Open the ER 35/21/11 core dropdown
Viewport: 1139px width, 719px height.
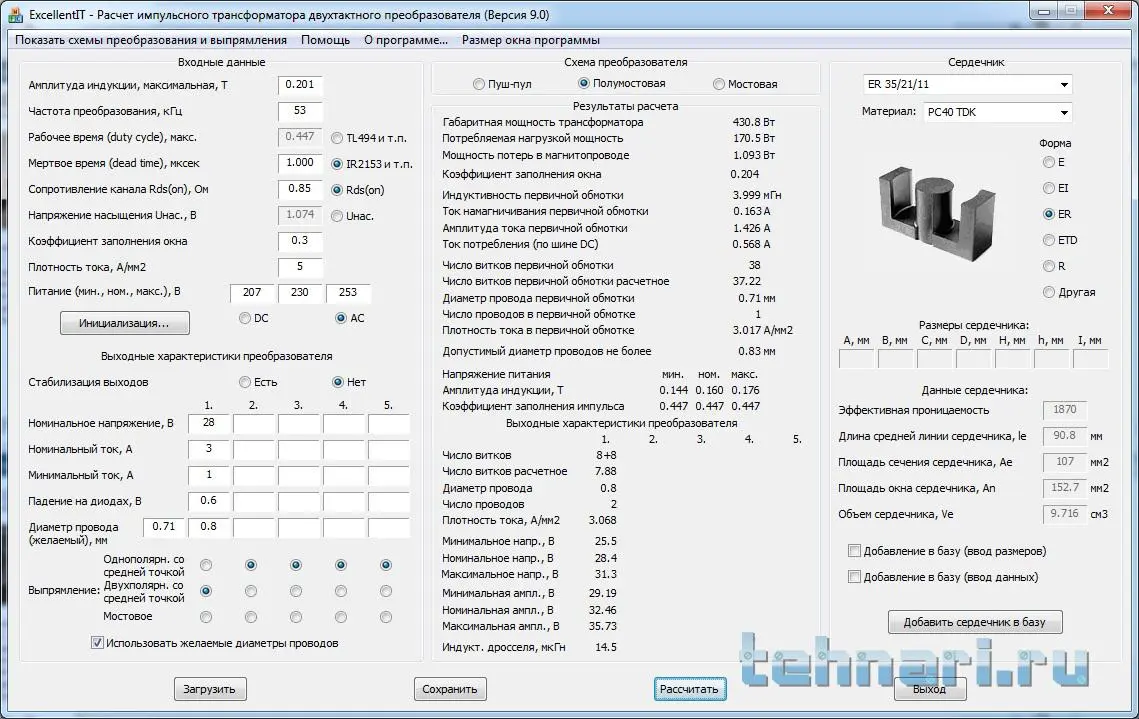pyautogui.click(x=967, y=84)
